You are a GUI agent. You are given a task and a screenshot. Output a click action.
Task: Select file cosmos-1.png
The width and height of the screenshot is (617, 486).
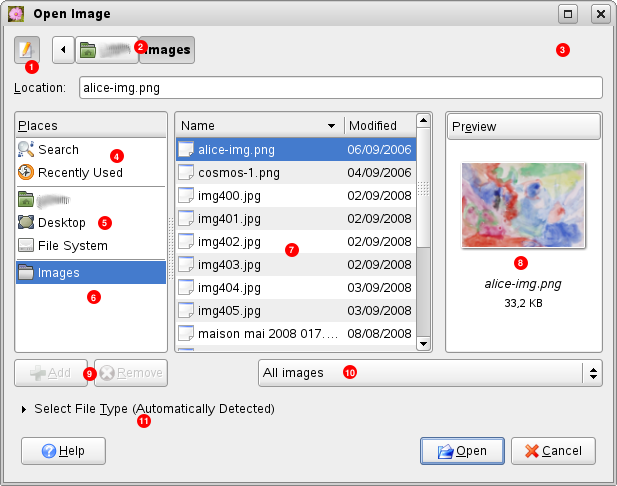pos(296,172)
